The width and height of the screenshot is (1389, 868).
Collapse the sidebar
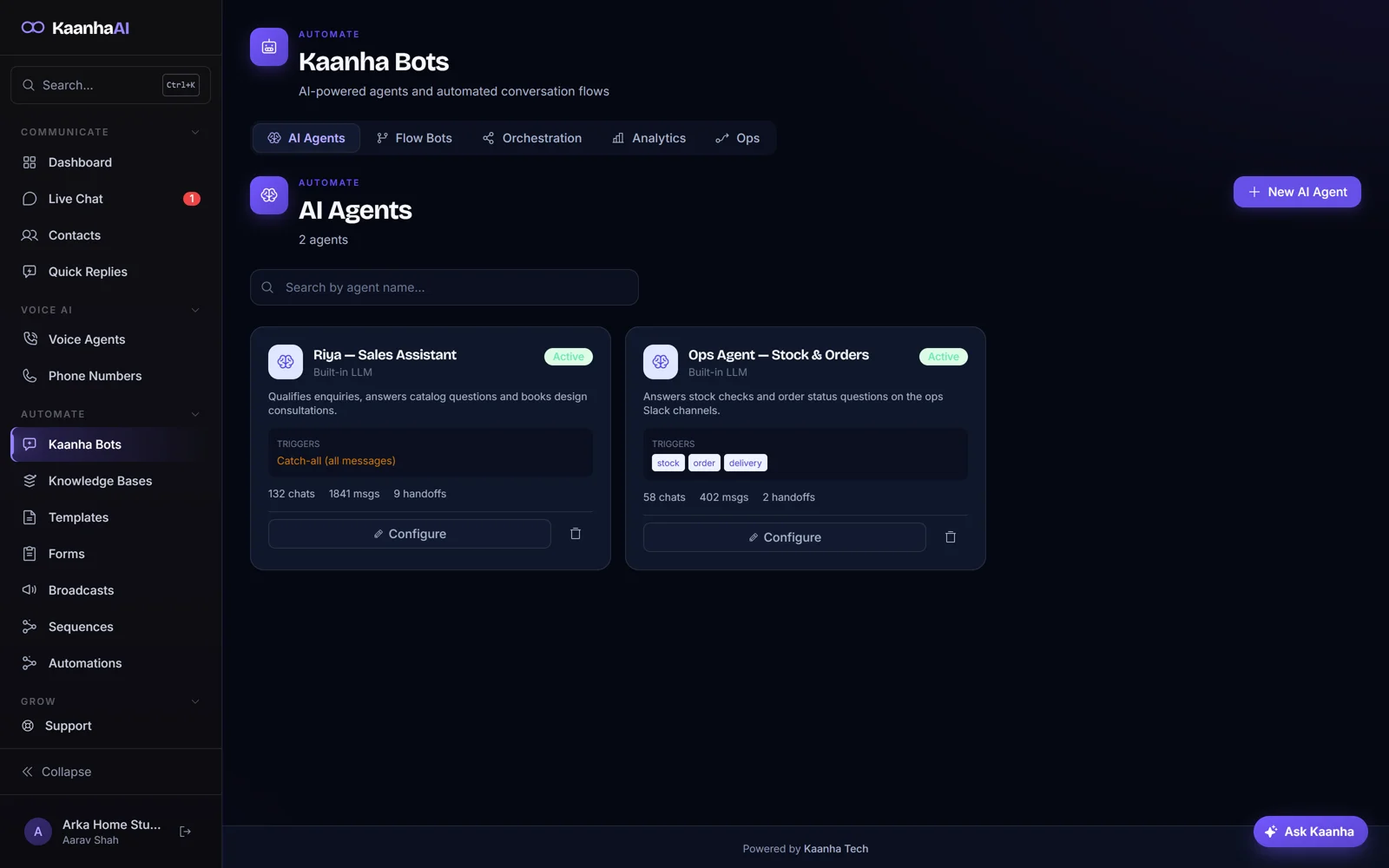click(57, 772)
